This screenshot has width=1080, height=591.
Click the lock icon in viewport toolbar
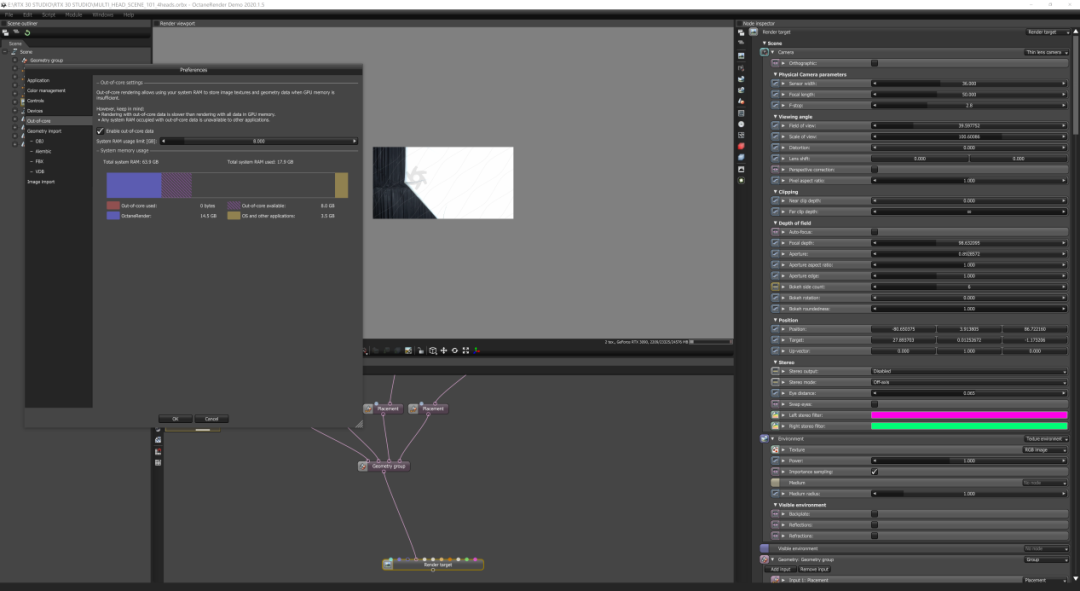pyautogui.click(x=421, y=351)
